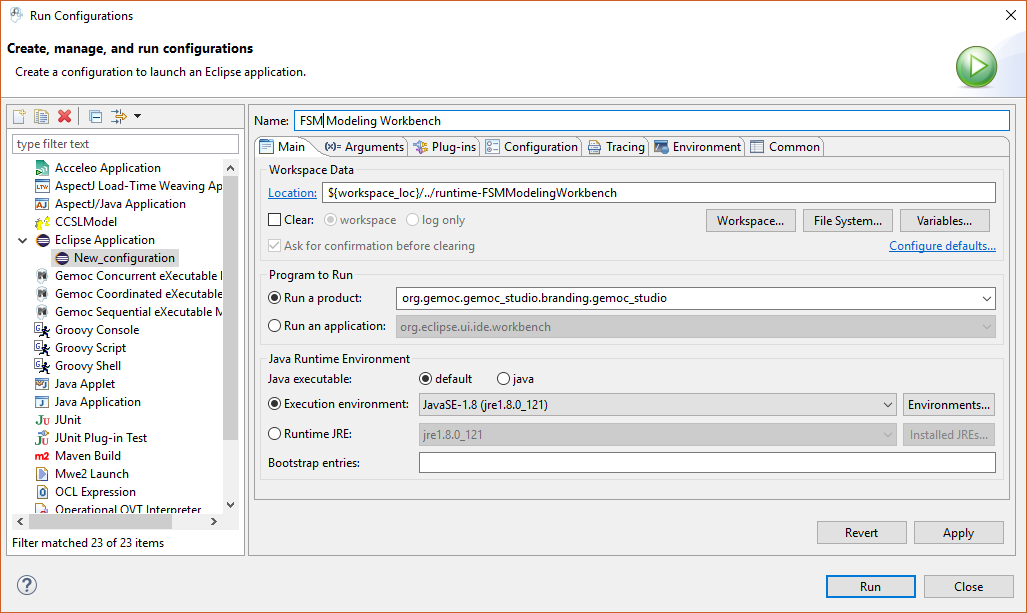Click the Variables... button

click(x=944, y=221)
